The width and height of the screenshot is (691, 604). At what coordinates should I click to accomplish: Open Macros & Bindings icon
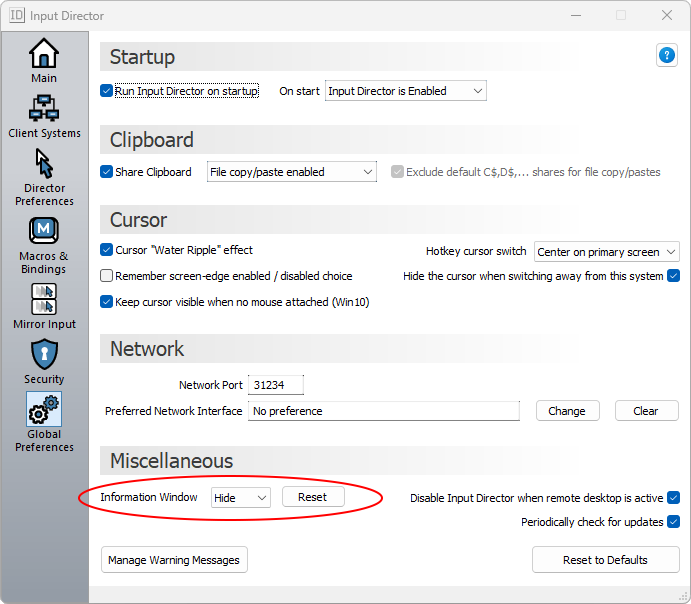coord(44,231)
